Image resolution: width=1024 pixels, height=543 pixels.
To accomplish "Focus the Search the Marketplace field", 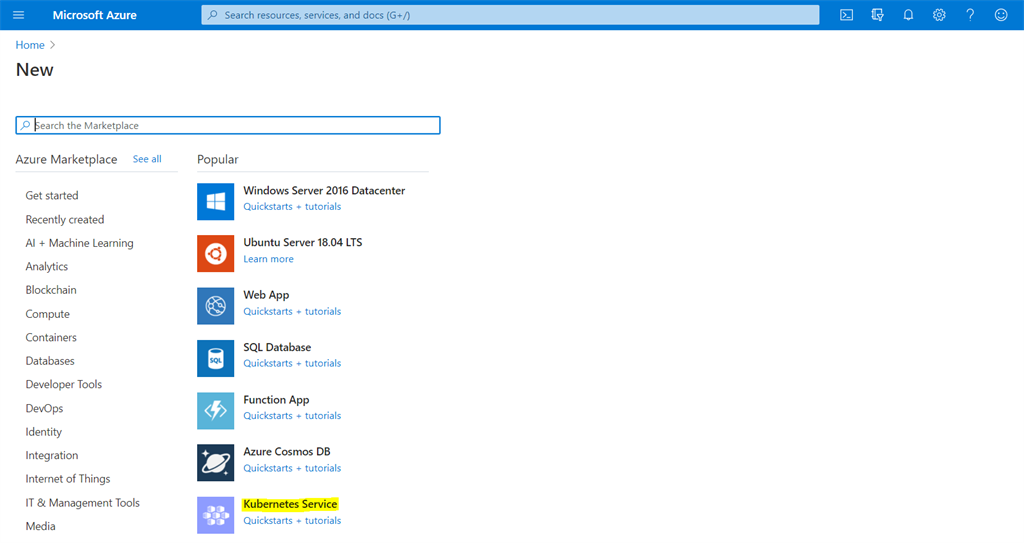I will 228,125.
